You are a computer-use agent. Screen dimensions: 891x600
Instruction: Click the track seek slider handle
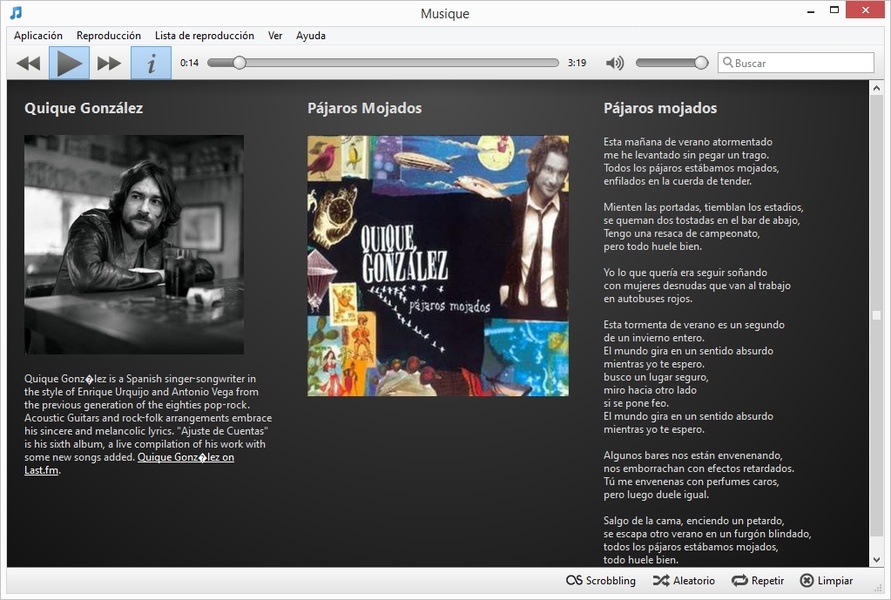[239, 62]
